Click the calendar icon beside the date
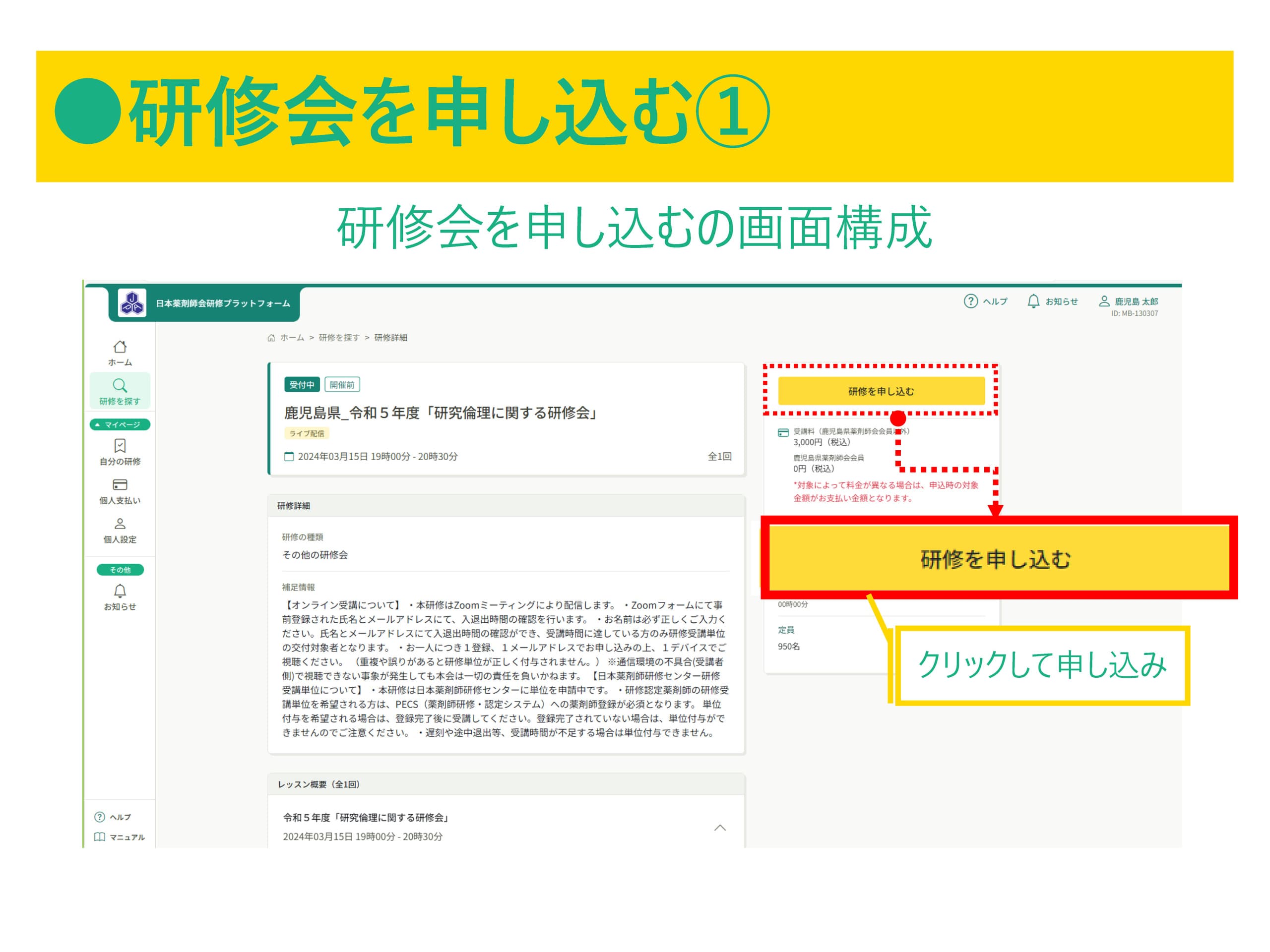This screenshot has width=1270, height=952. [x=289, y=456]
